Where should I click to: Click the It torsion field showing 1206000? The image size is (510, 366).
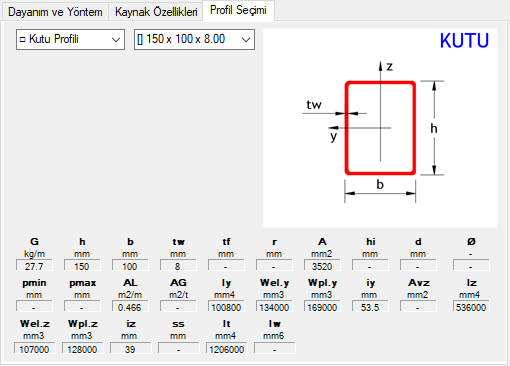click(227, 348)
